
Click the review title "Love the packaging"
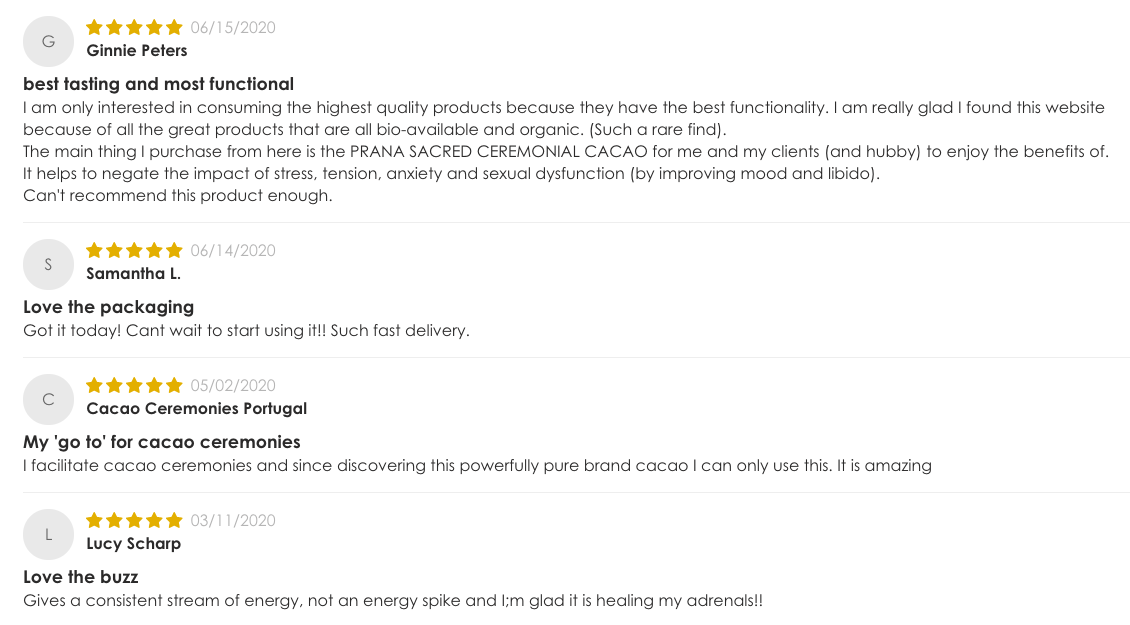click(108, 307)
